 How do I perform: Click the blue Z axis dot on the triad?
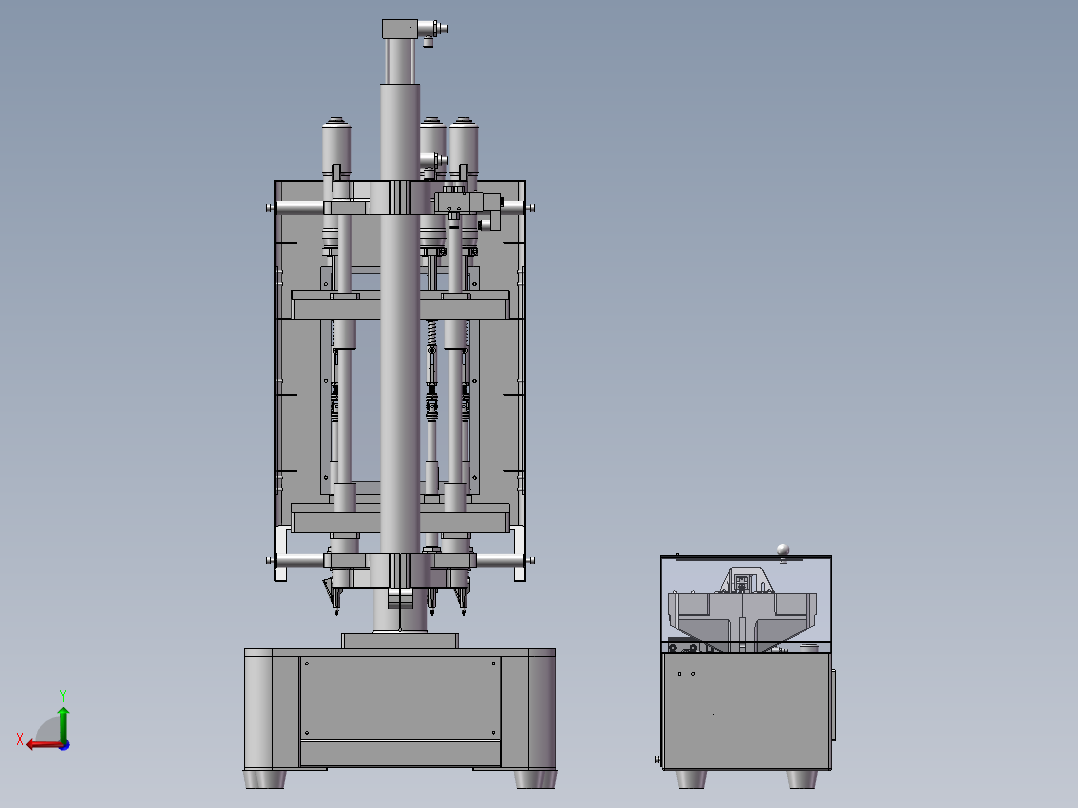(x=65, y=745)
